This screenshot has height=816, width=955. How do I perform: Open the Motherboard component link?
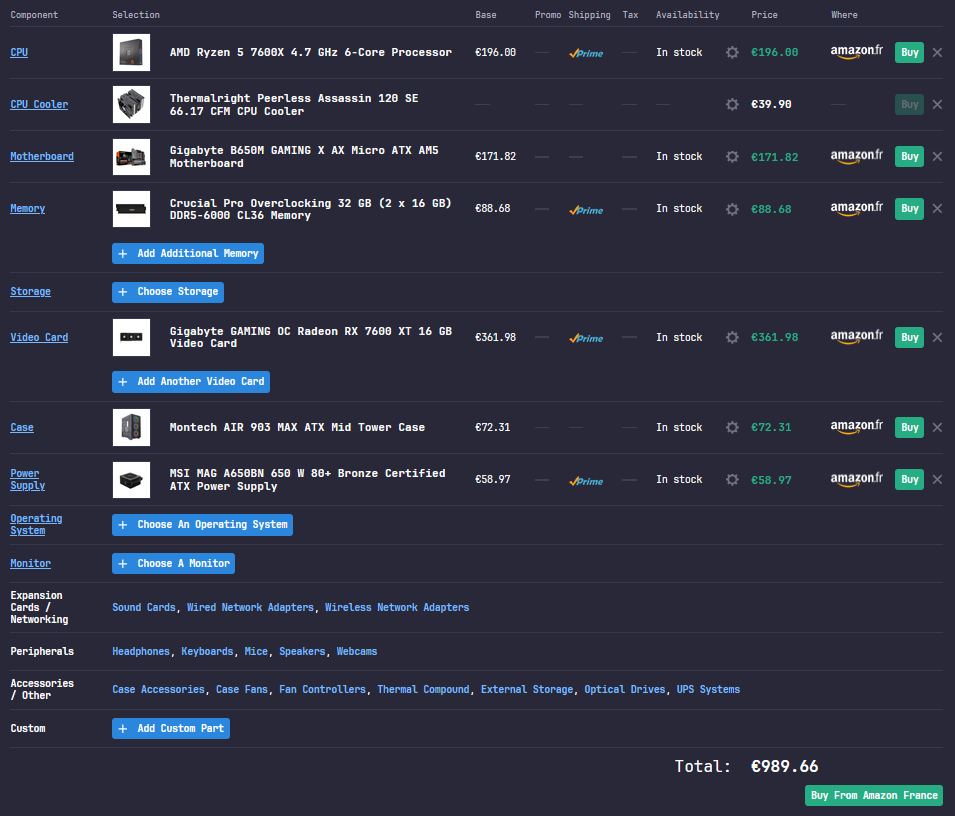coord(42,157)
